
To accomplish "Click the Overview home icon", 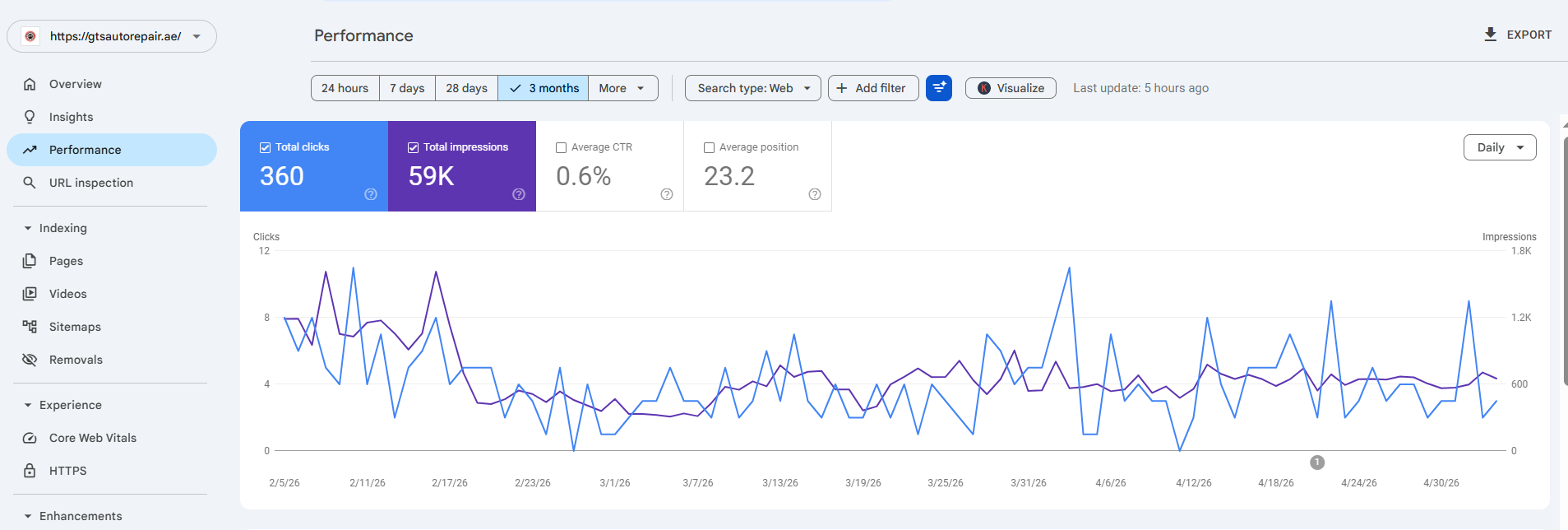I will pos(30,84).
